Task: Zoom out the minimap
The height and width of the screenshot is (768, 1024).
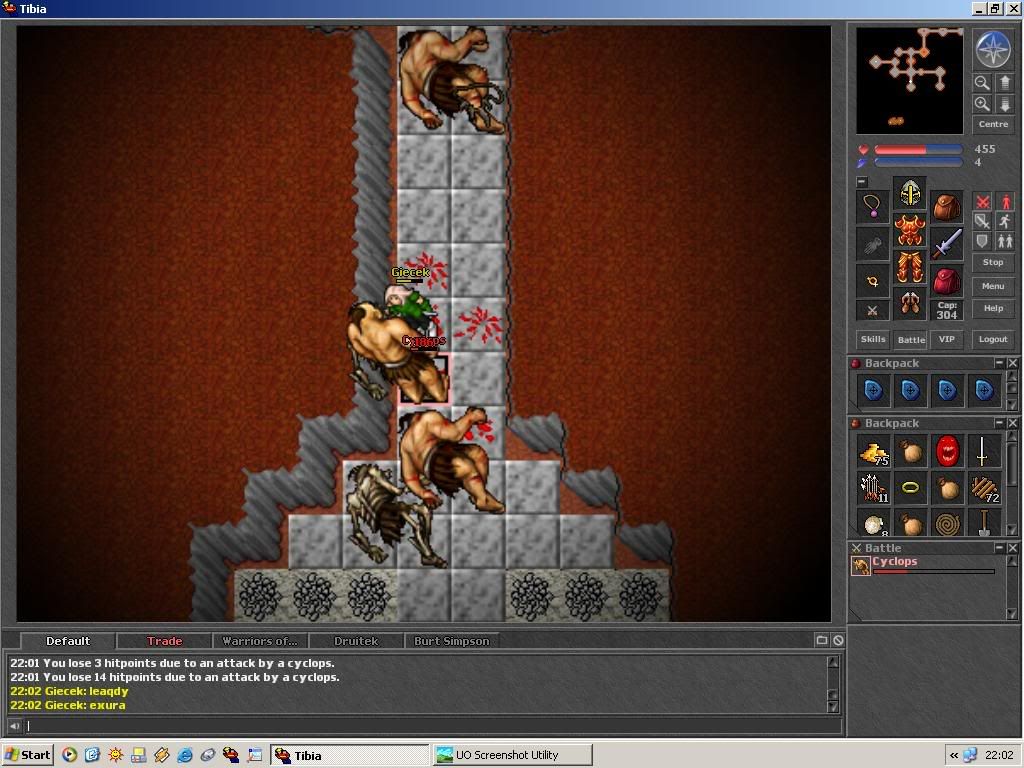Action: tap(982, 83)
